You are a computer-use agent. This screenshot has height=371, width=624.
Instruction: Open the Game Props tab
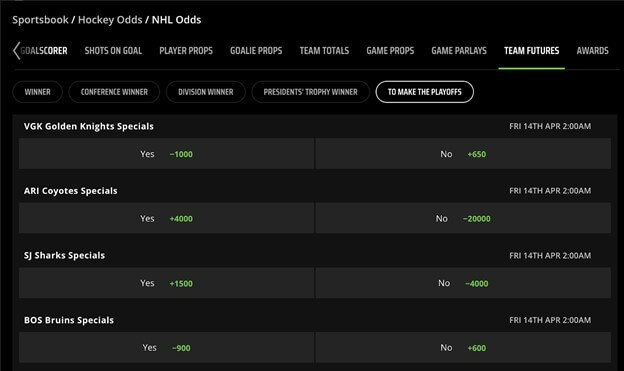[390, 51]
